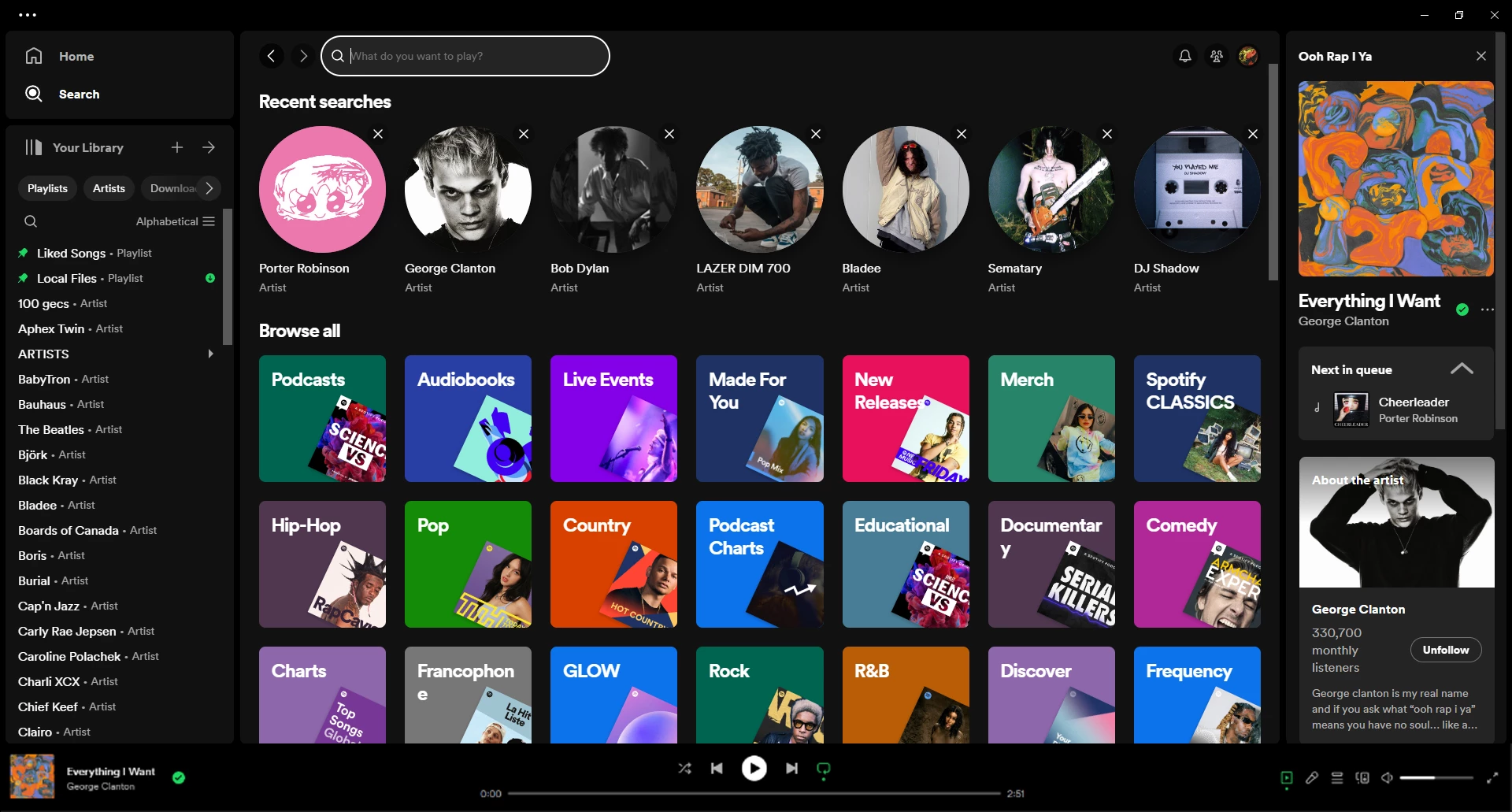Select the Artists filter chip
The height and width of the screenshot is (812, 1512).
[x=109, y=188]
